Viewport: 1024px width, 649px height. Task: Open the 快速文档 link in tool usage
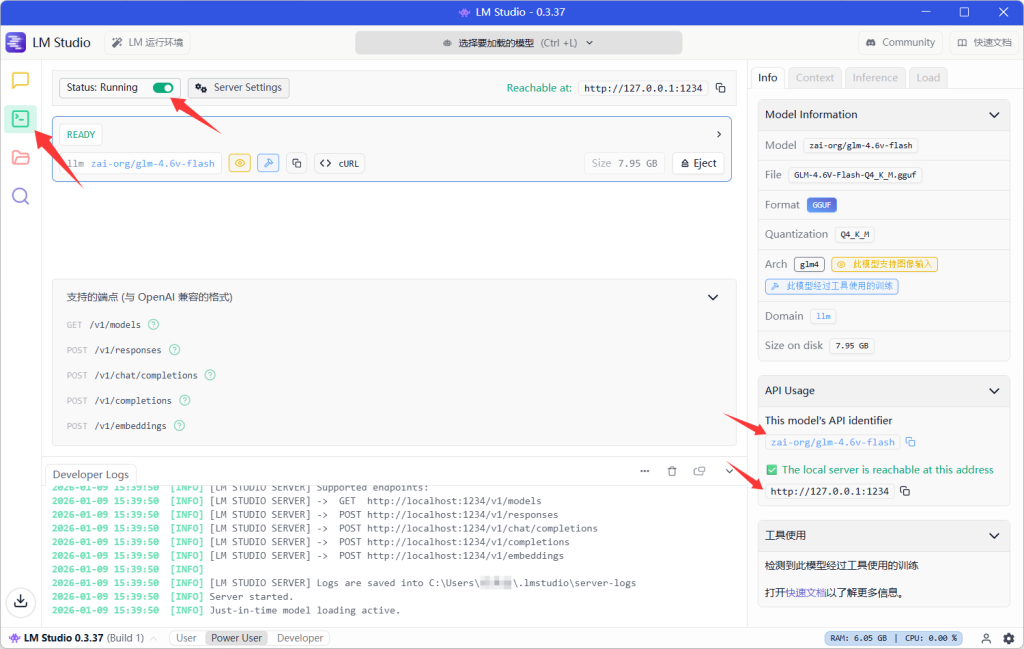[806, 592]
